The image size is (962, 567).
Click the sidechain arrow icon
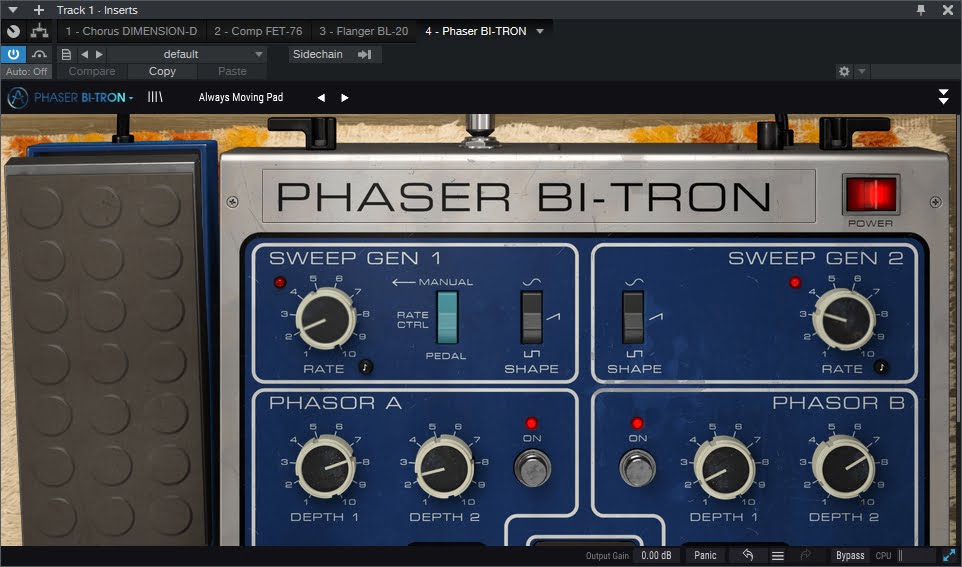364,54
